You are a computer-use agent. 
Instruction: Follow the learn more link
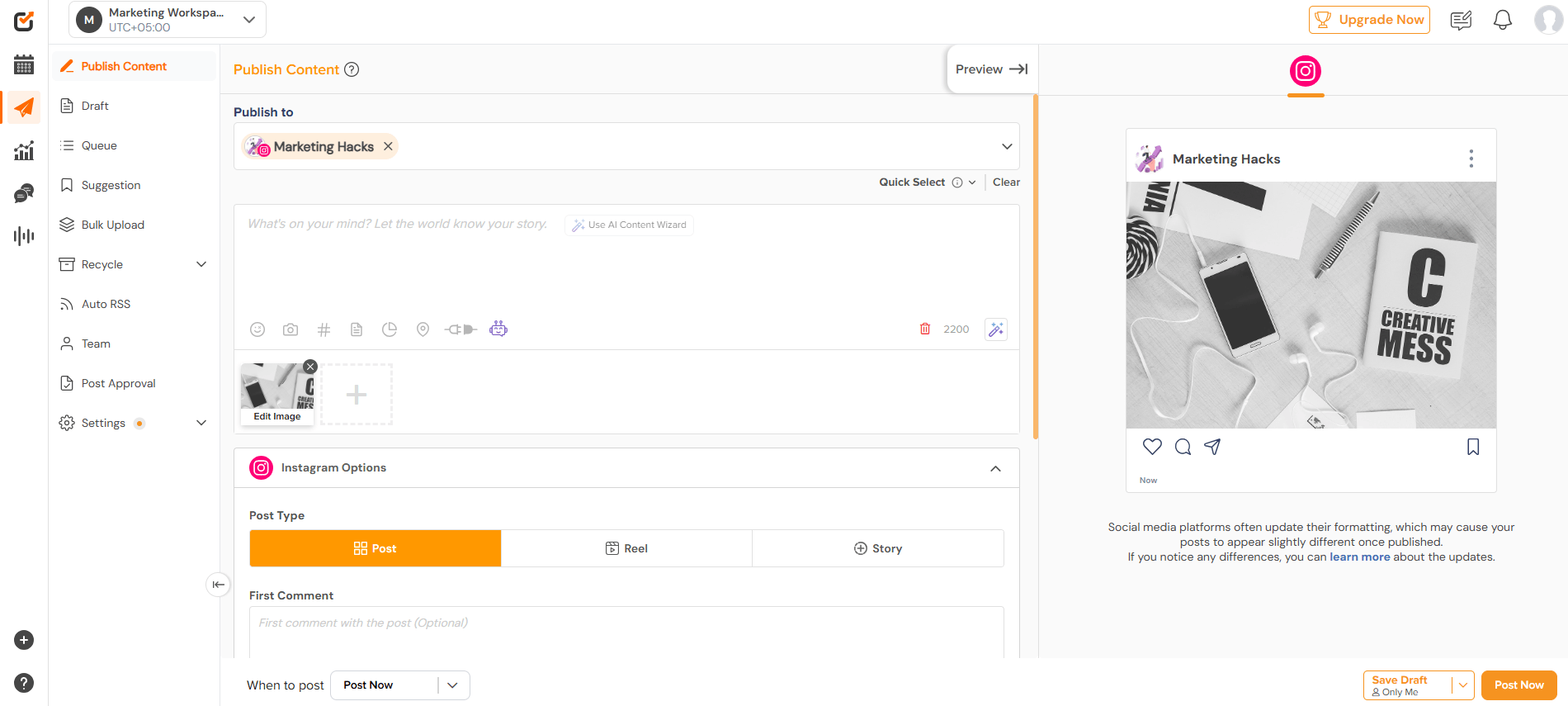click(x=1359, y=557)
